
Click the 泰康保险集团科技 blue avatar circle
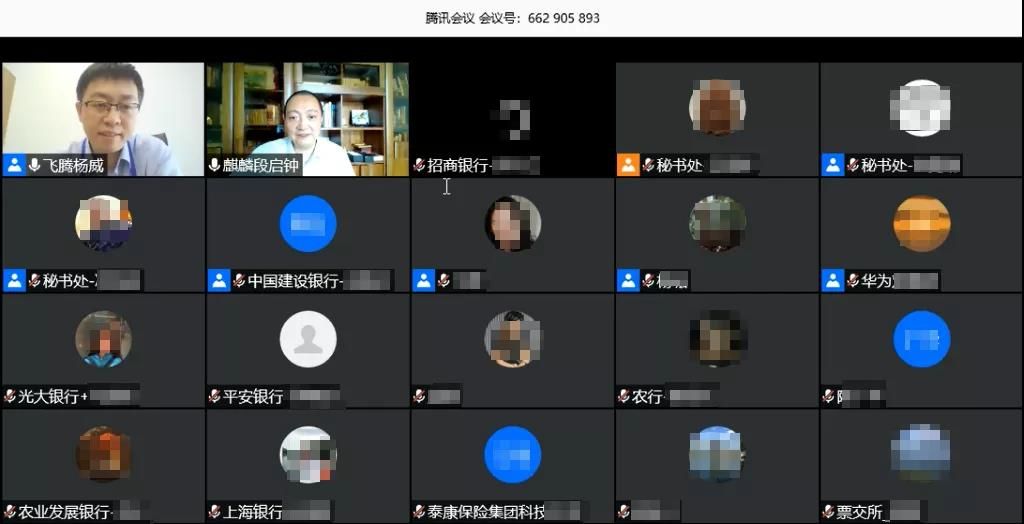tap(512, 456)
